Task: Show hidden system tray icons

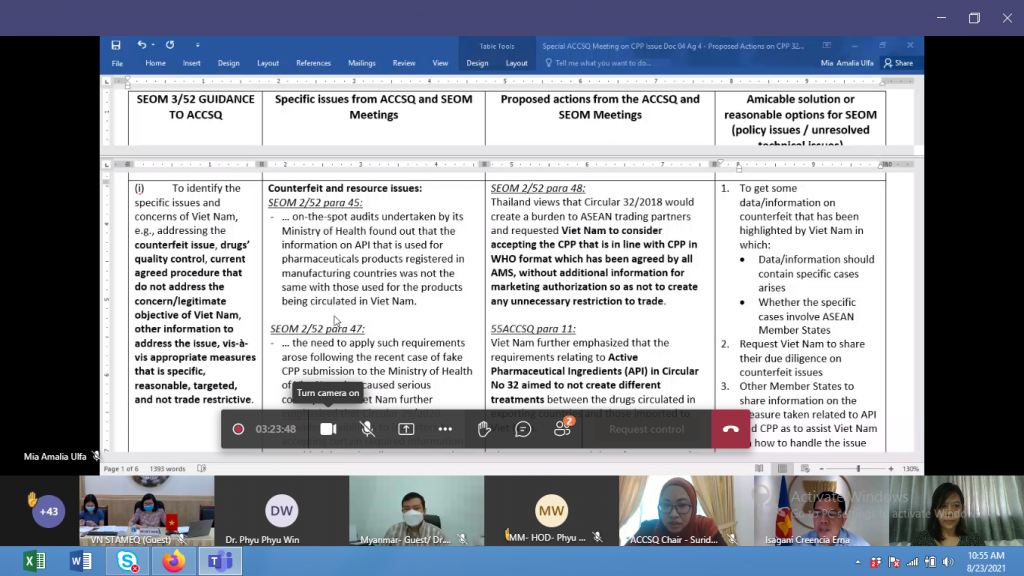Action: pos(857,562)
